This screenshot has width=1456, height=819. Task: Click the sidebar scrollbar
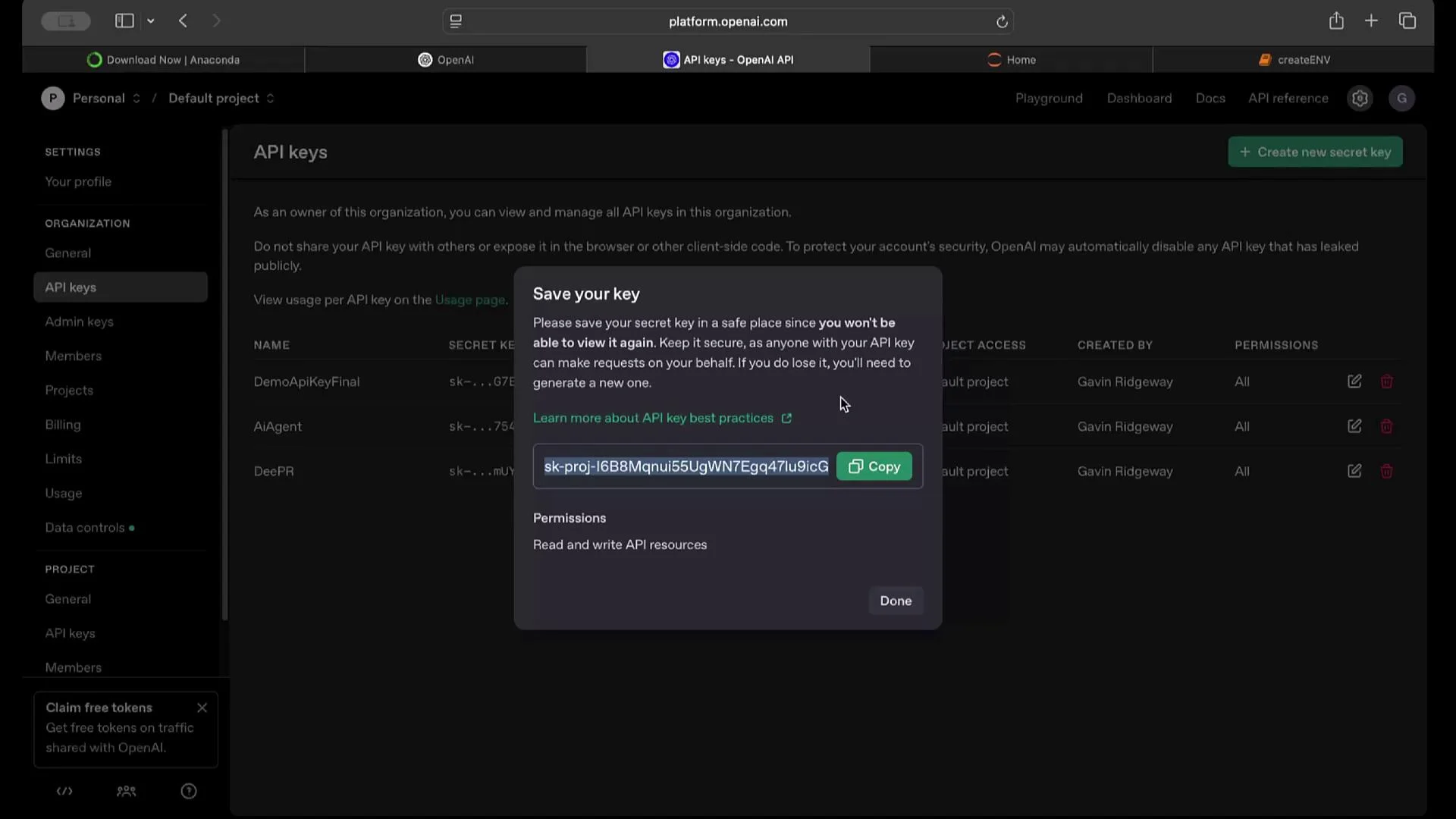point(224,375)
